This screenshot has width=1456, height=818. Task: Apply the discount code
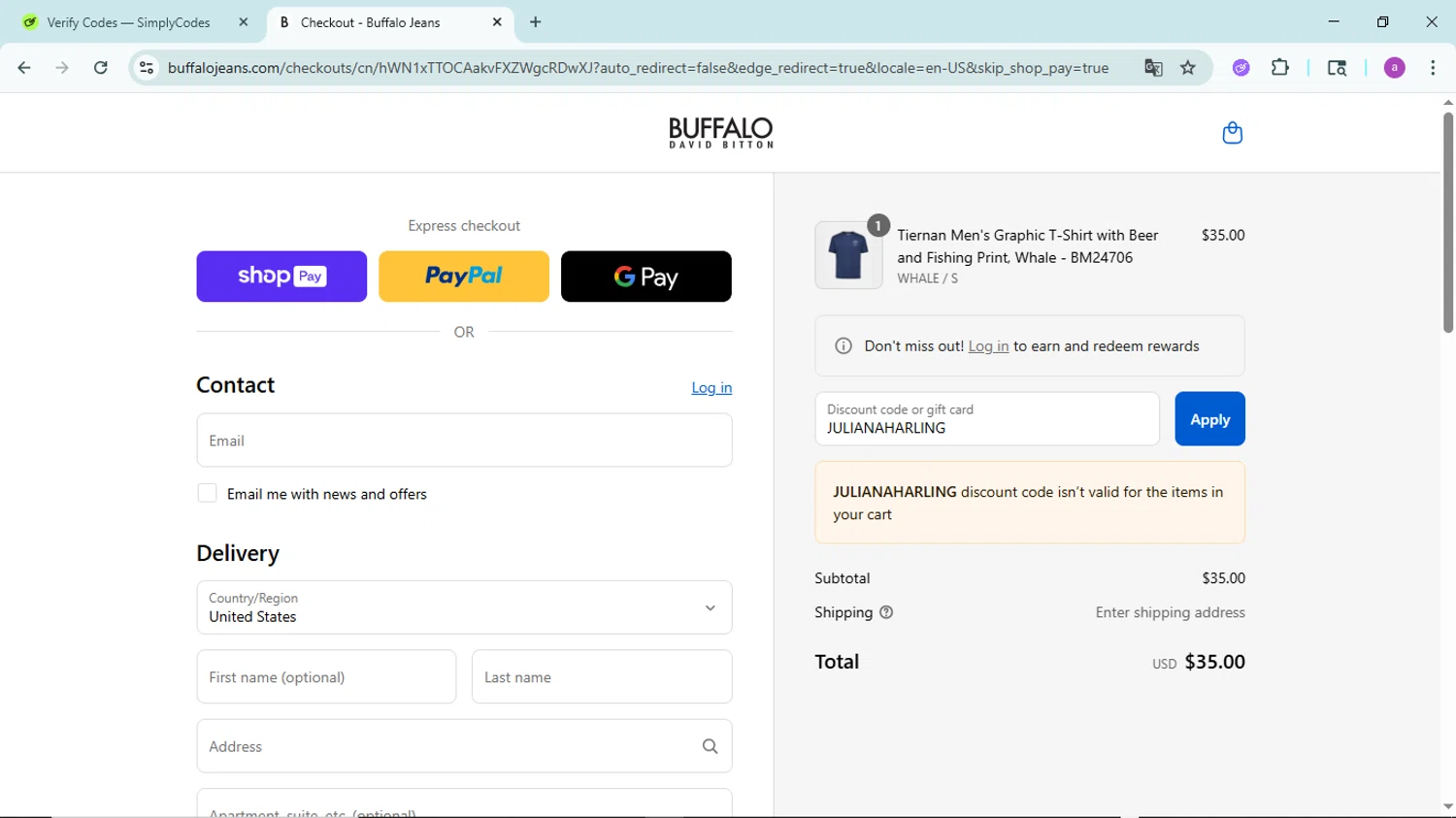tap(1209, 419)
